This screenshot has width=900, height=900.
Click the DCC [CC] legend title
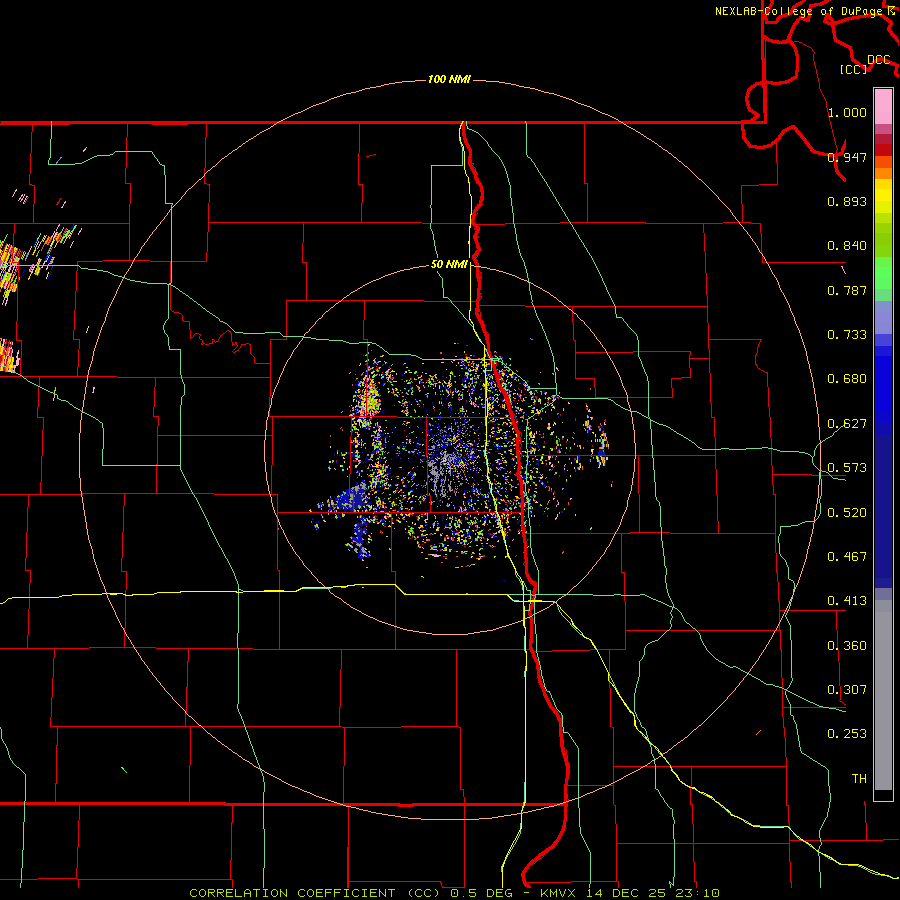[866, 64]
